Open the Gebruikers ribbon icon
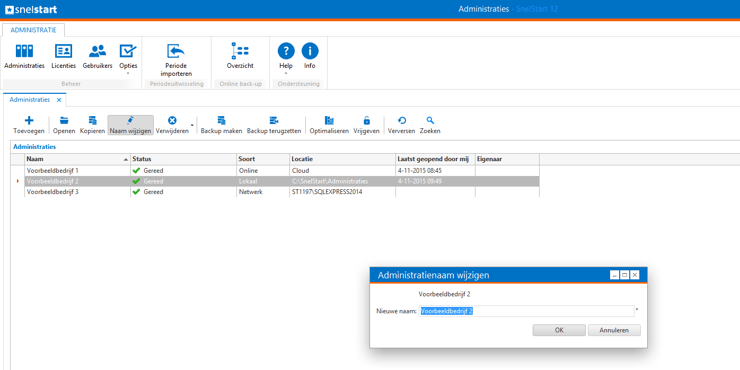 pos(97,56)
